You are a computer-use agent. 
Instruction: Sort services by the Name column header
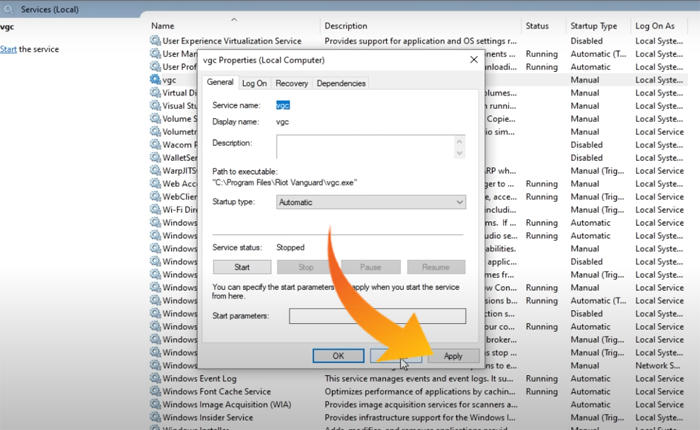pyautogui.click(x=163, y=25)
